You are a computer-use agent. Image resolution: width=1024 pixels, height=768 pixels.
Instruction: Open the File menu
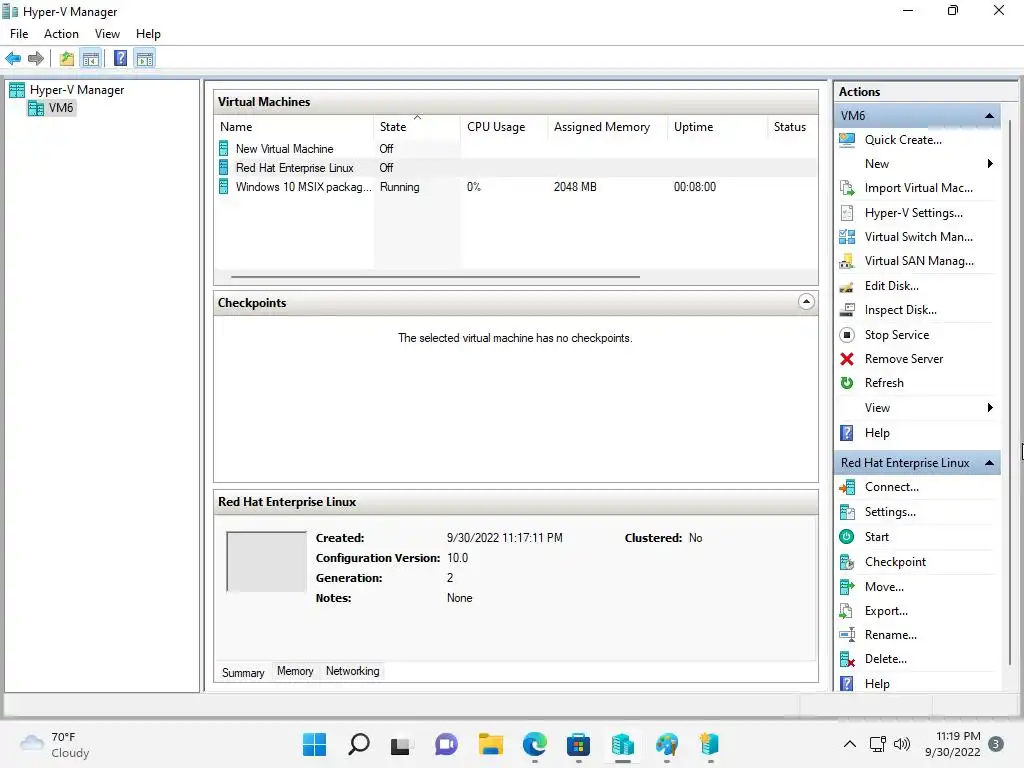[x=19, y=34]
